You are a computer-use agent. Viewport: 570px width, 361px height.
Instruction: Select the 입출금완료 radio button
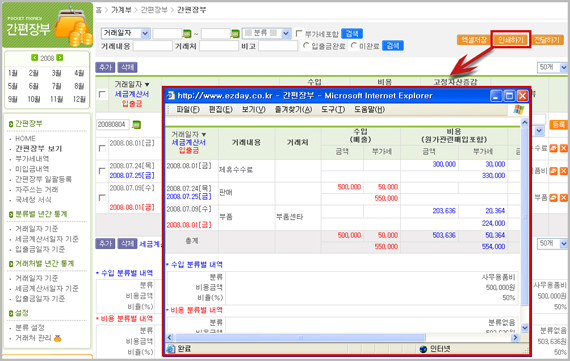click(x=306, y=45)
